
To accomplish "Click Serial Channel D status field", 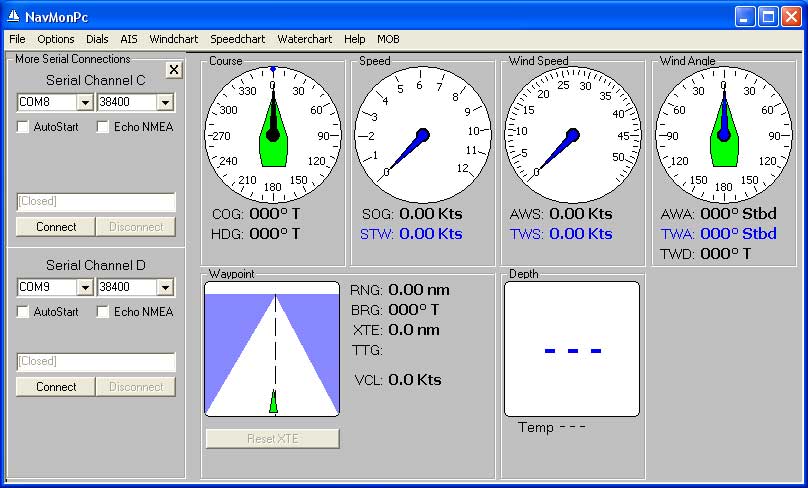I will click(x=96, y=361).
